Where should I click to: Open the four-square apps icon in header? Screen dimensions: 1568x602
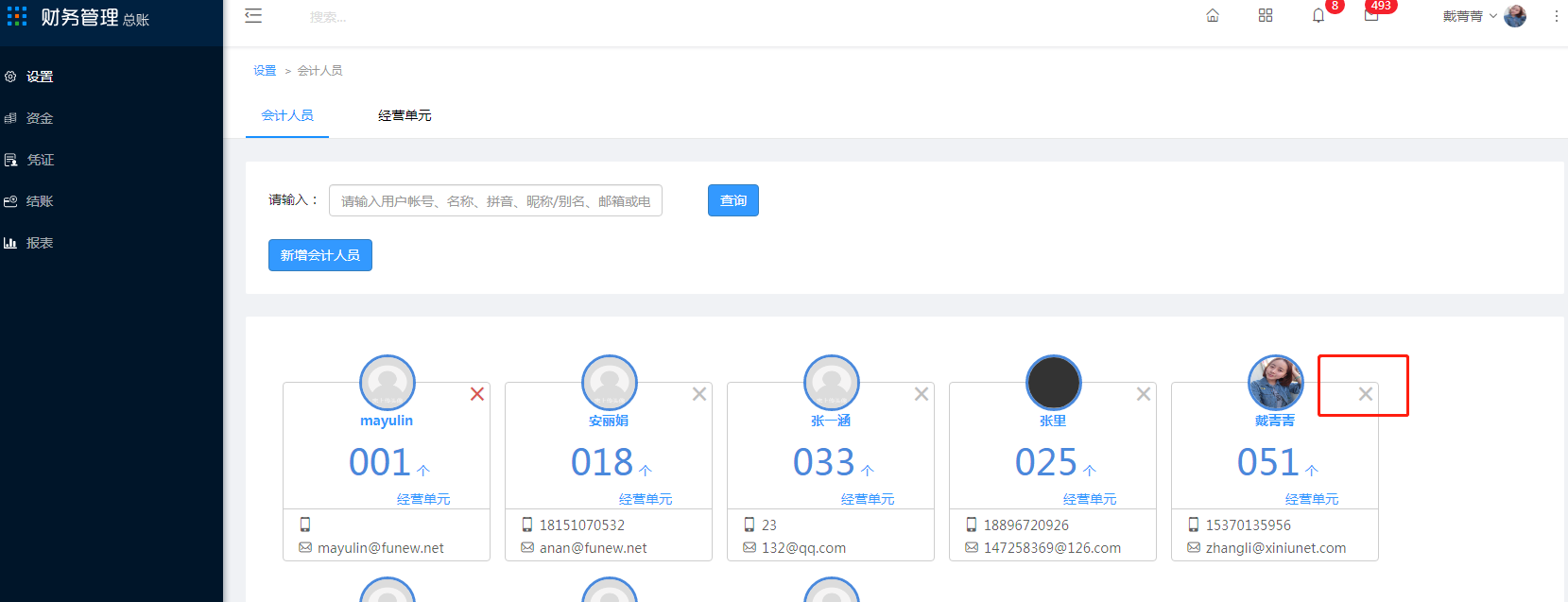click(1266, 16)
